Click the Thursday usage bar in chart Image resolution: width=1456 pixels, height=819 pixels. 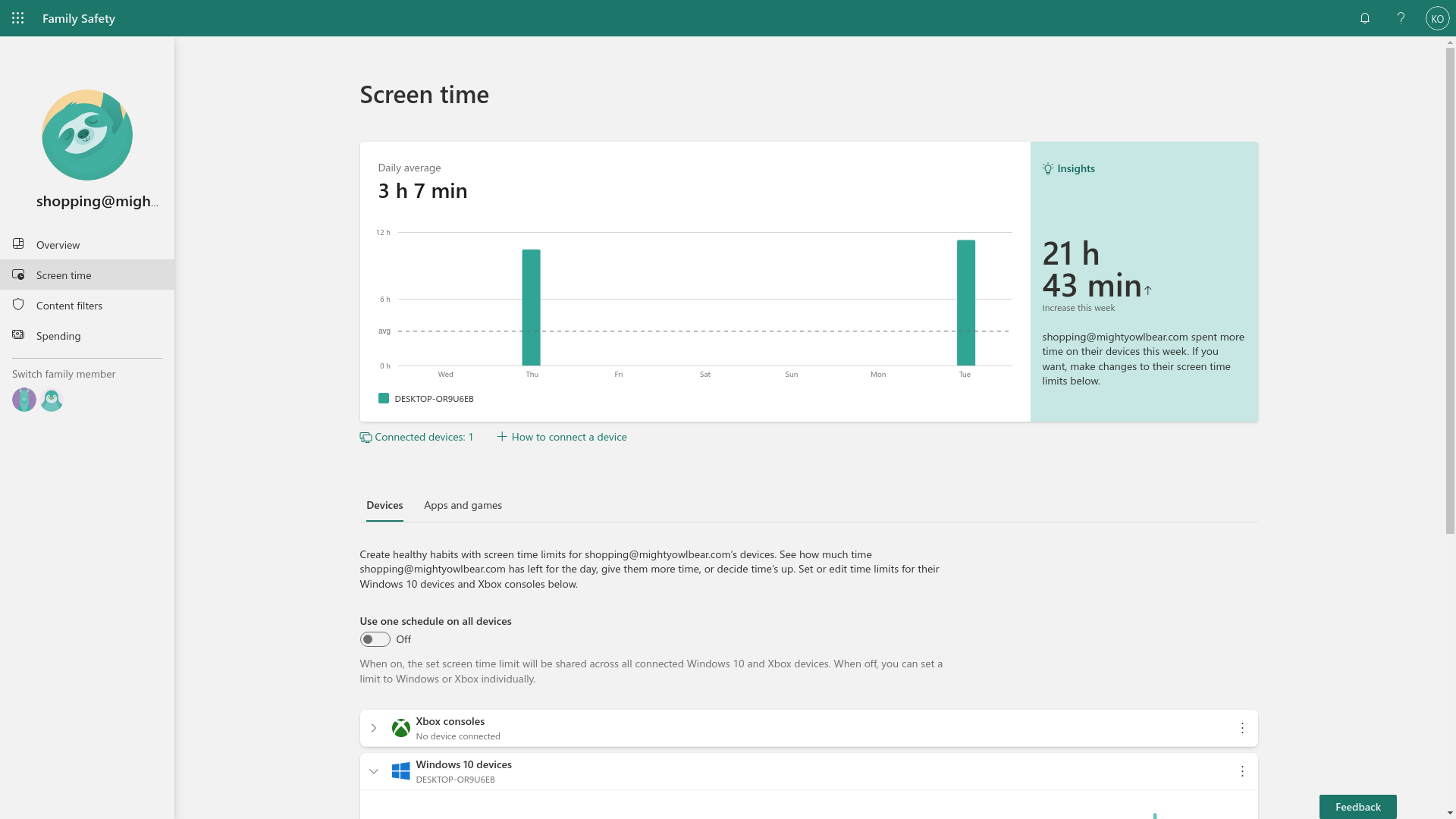coord(531,307)
